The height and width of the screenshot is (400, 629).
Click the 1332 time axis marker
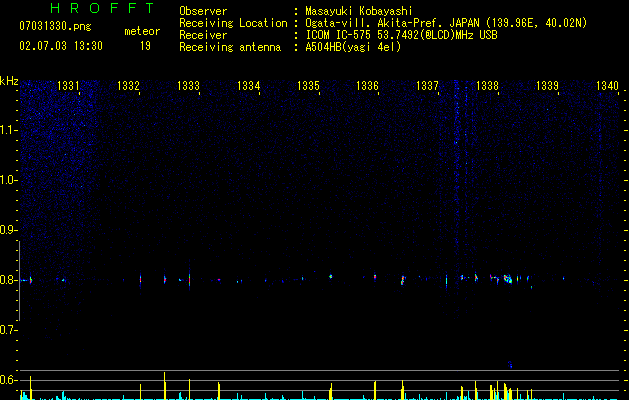coord(128,85)
